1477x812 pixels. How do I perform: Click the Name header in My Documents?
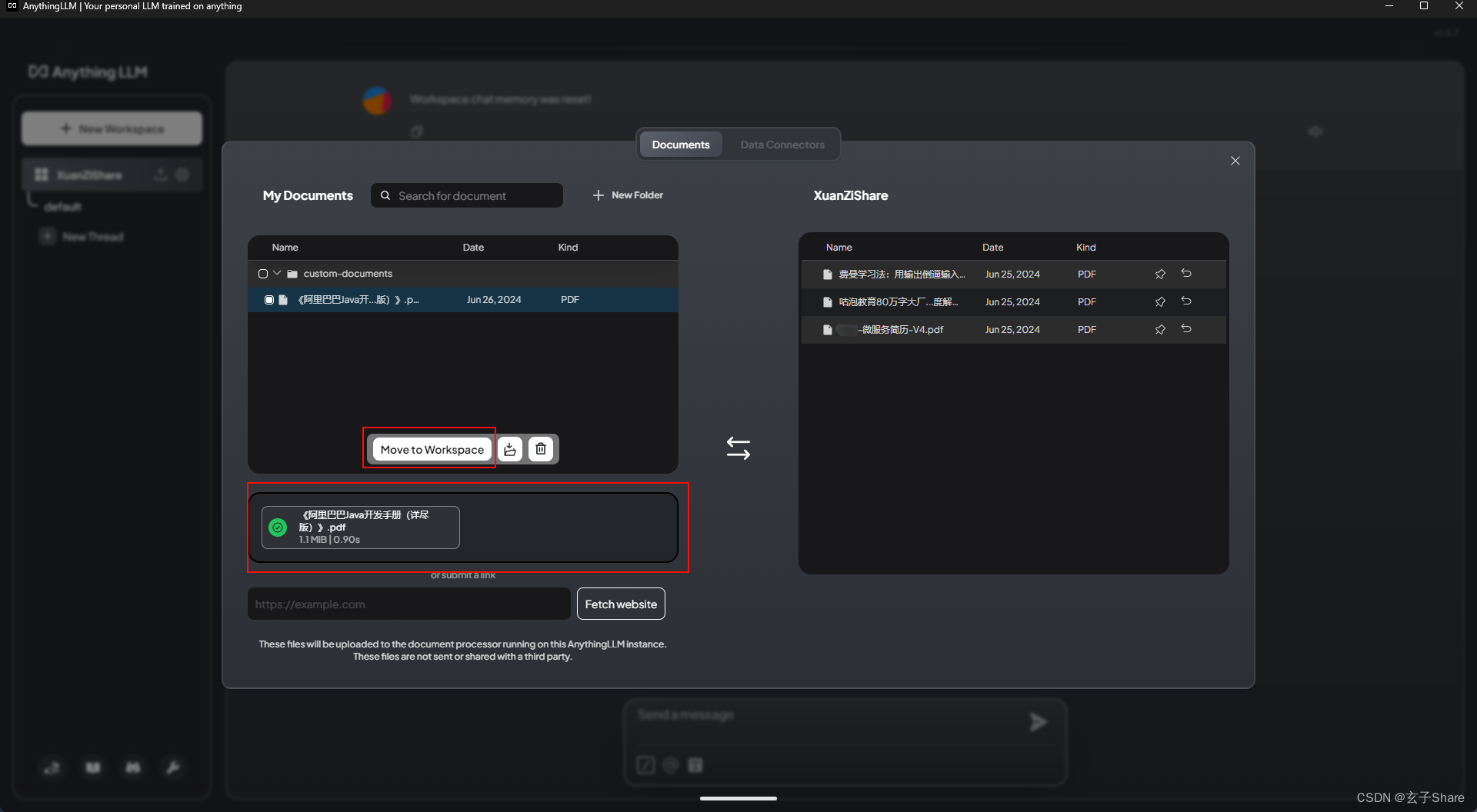coord(285,248)
